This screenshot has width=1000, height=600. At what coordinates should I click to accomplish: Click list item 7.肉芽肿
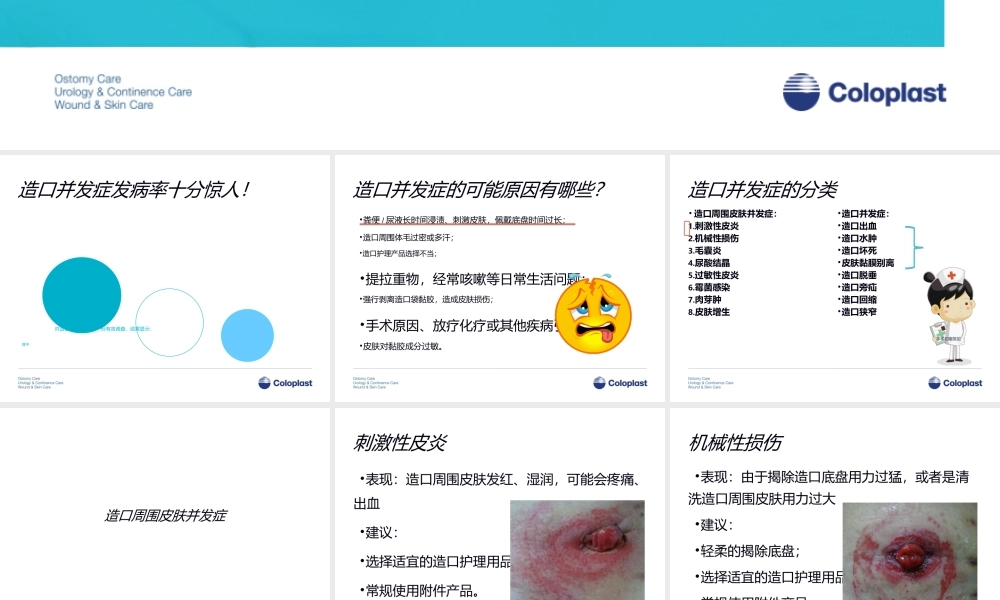coord(705,299)
